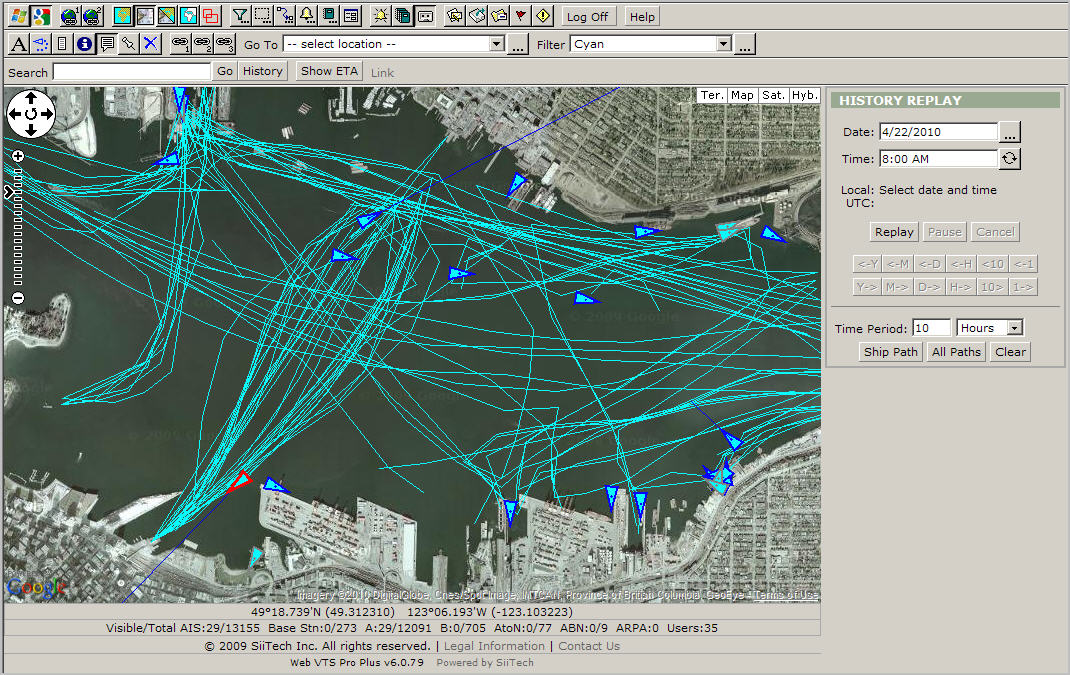
Task: Select the Google maps provider icon
Action: 42,16
